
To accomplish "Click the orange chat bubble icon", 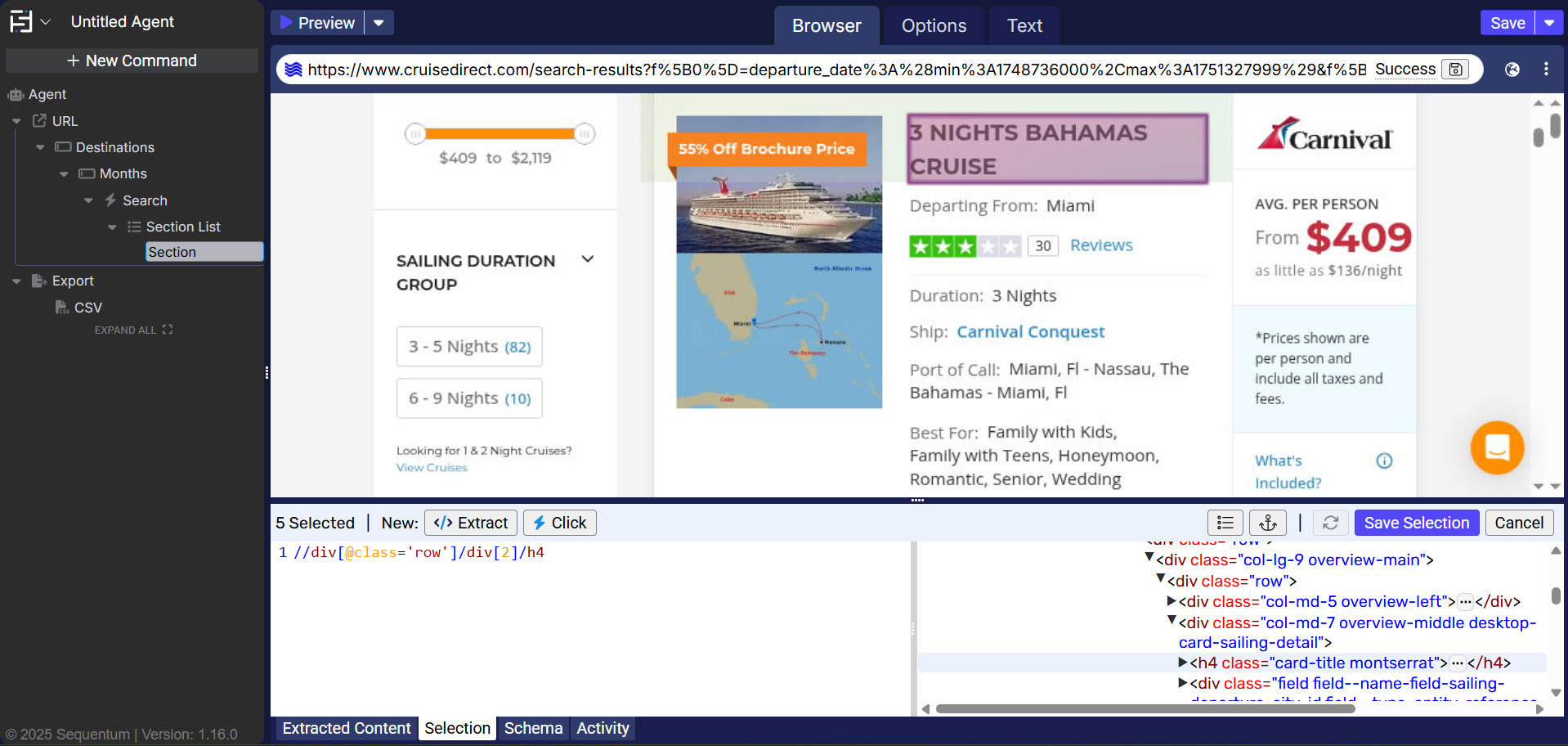I will pos(1497,447).
